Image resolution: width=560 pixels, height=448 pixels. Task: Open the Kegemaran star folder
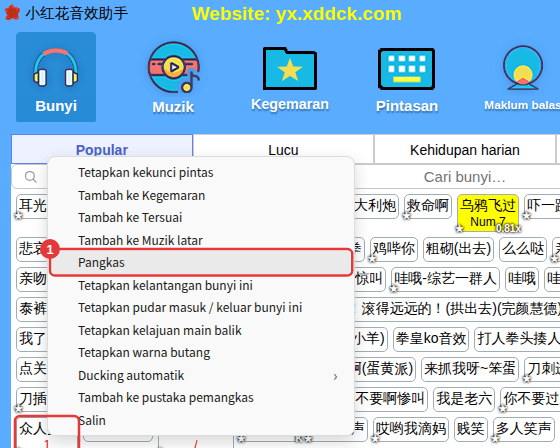point(290,79)
